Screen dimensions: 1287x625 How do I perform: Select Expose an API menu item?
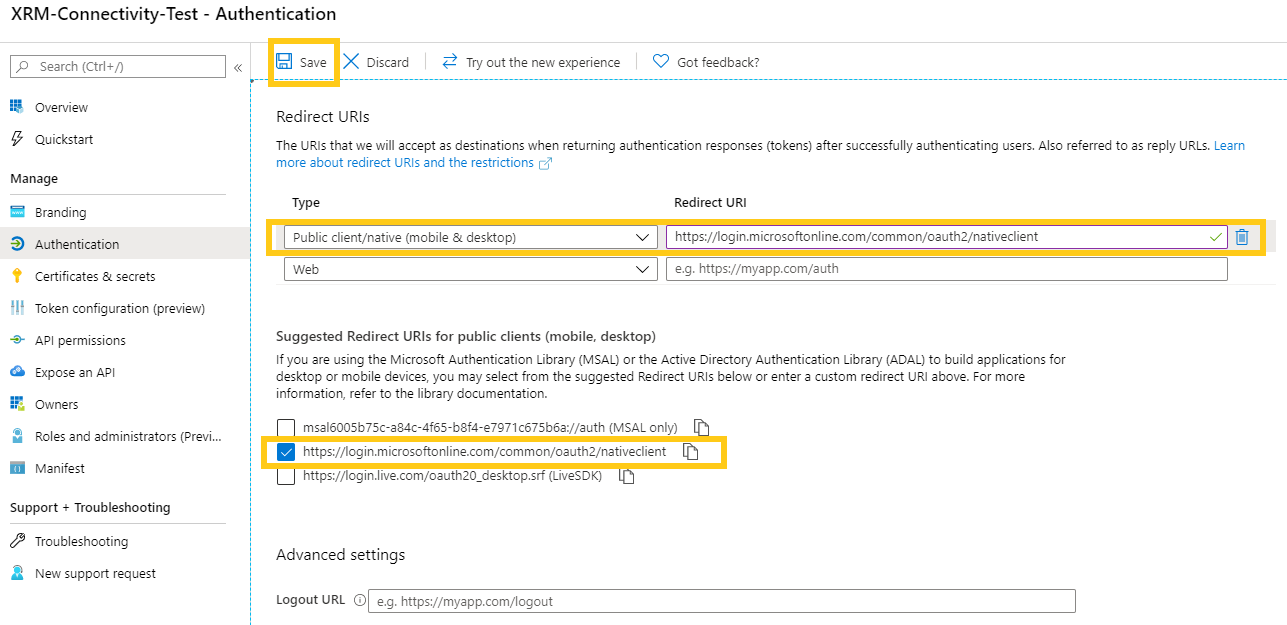click(x=75, y=372)
